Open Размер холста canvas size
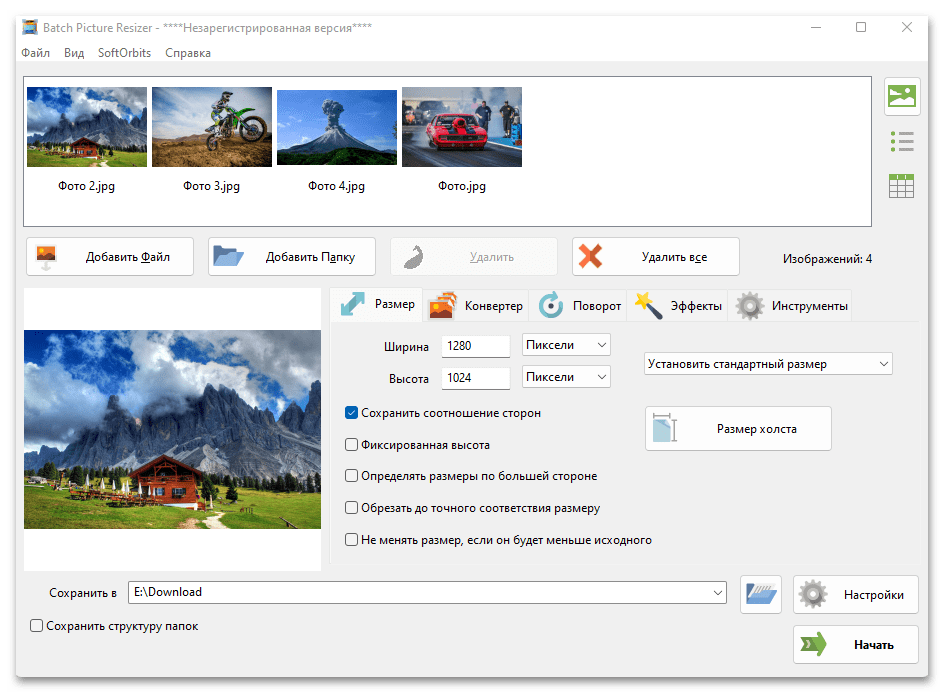Image resolution: width=944 pixels, height=693 pixels. pyautogui.click(x=738, y=428)
